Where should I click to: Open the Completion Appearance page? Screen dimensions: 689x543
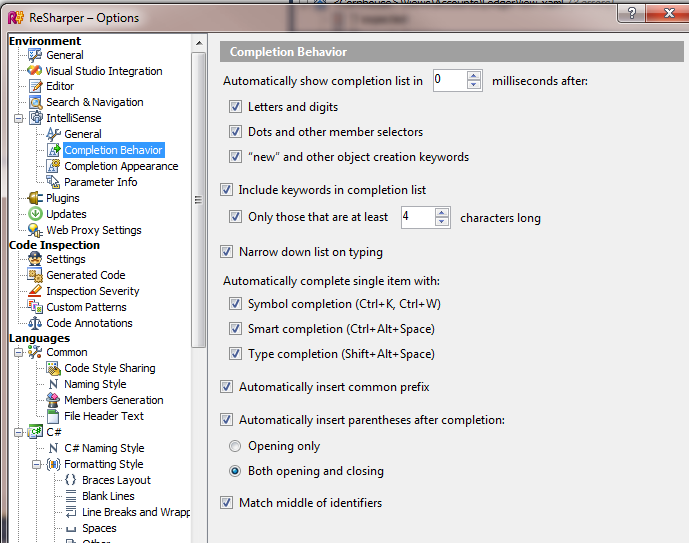pyautogui.click(x=121, y=166)
